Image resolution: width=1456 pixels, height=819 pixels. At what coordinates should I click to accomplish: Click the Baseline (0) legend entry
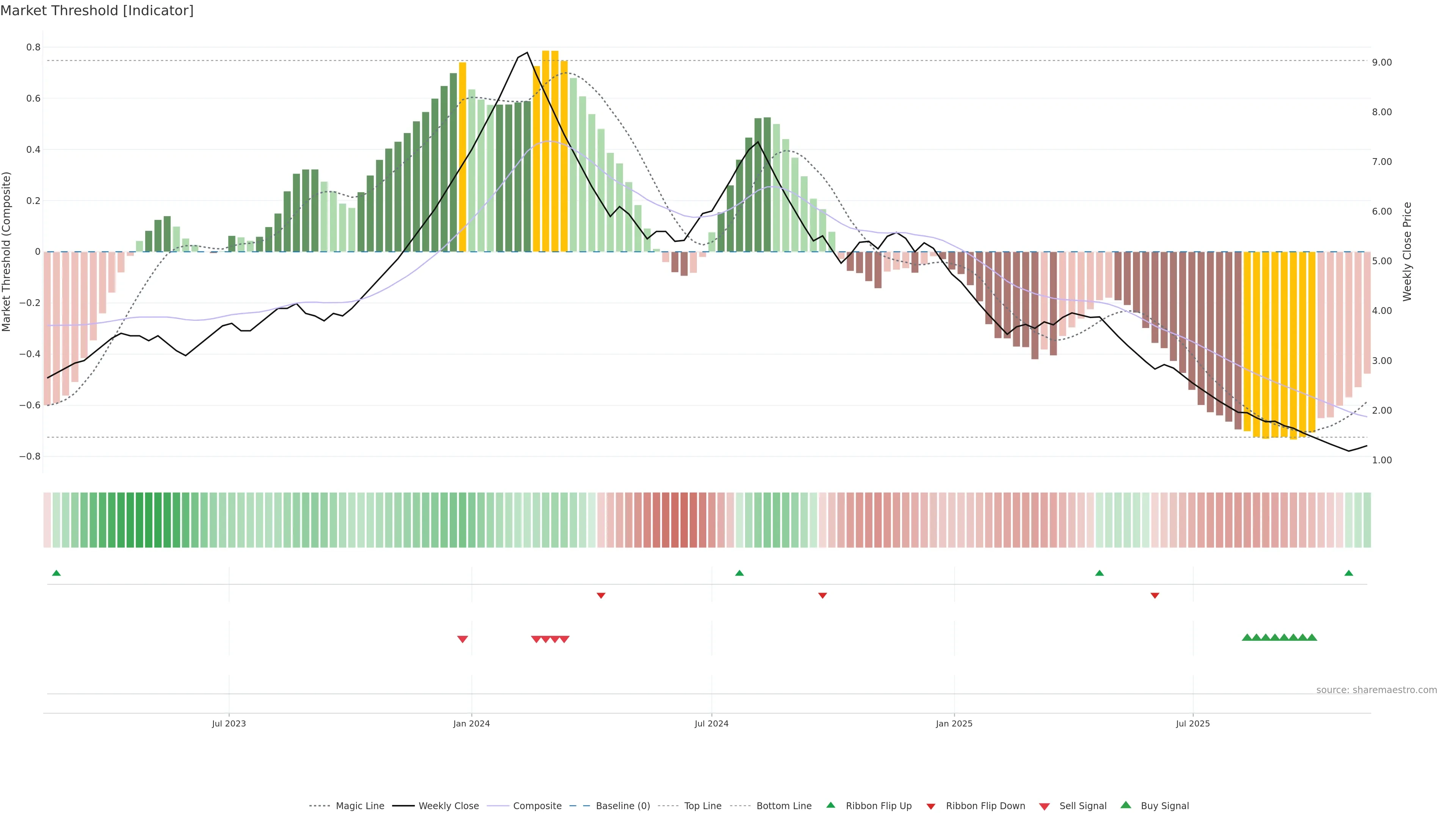click(622, 805)
